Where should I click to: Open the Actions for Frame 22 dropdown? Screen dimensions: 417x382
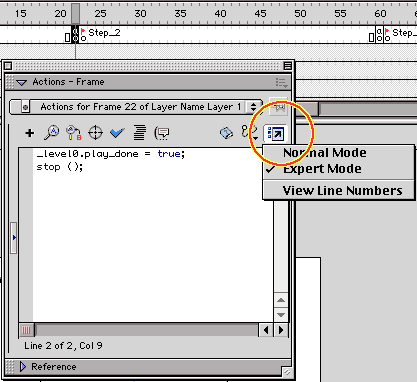[x=136, y=107]
